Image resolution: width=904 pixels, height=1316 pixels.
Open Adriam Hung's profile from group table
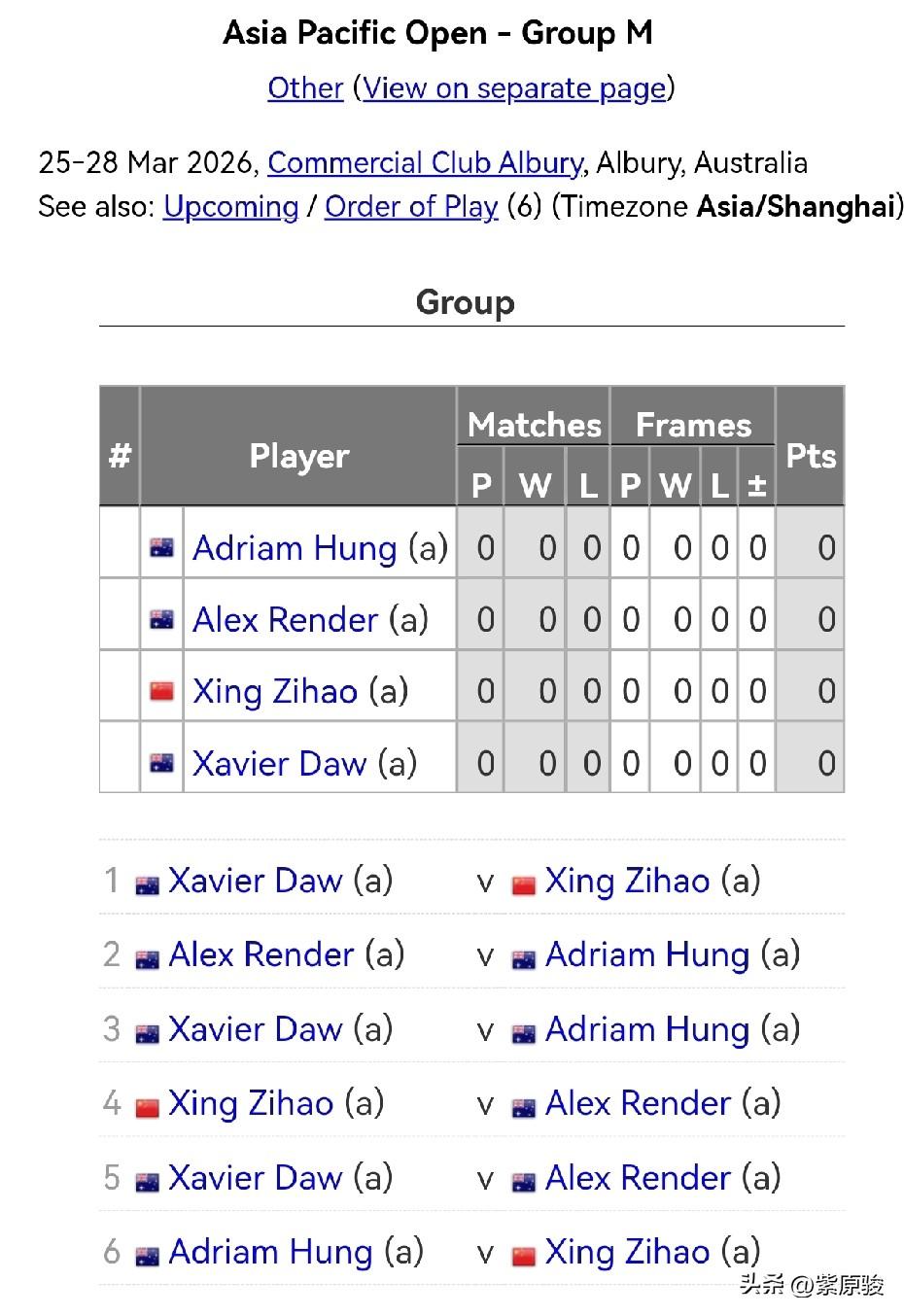(x=295, y=548)
